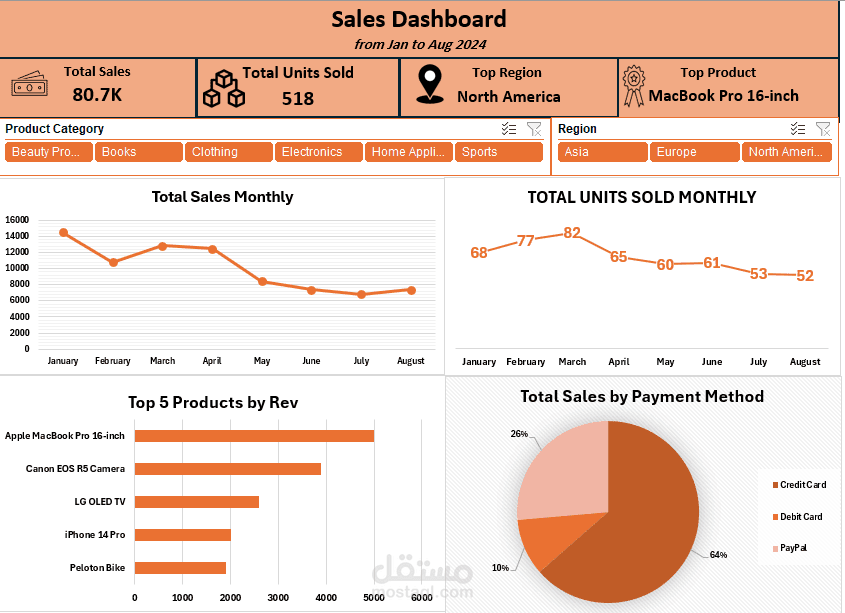The width and height of the screenshot is (845, 613).
Task: Select the Total Sales Monthly chart title
Action: coord(223,197)
